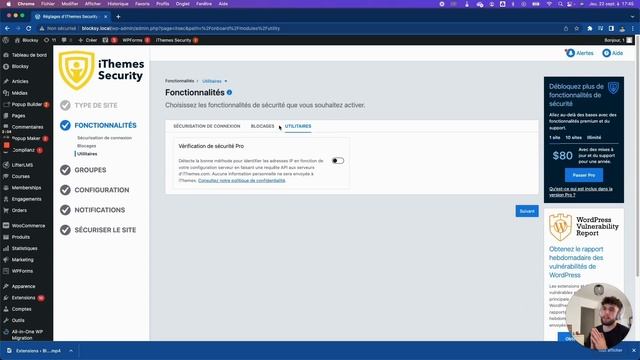The image size is (640, 360).
Task: Open the downloaded Extensions mp4 file chip
Action: 39,351
